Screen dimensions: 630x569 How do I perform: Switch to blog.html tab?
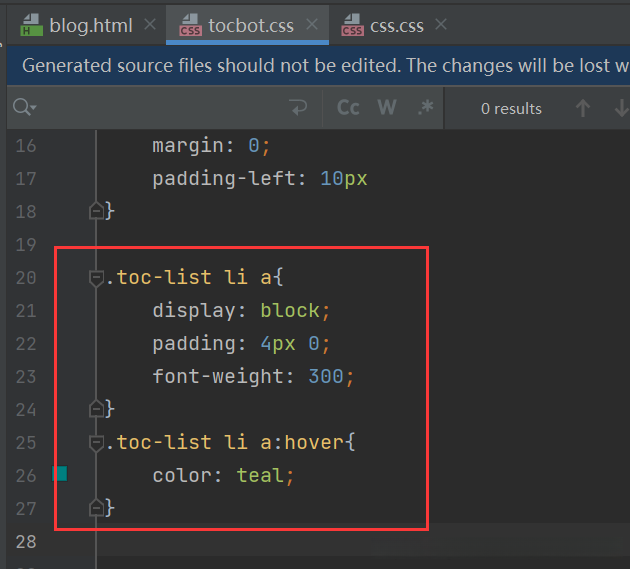pos(89,25)
